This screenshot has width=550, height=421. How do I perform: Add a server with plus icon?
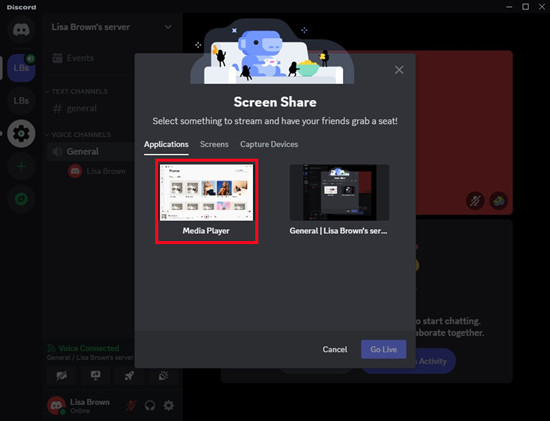click(x=21, y=166)
